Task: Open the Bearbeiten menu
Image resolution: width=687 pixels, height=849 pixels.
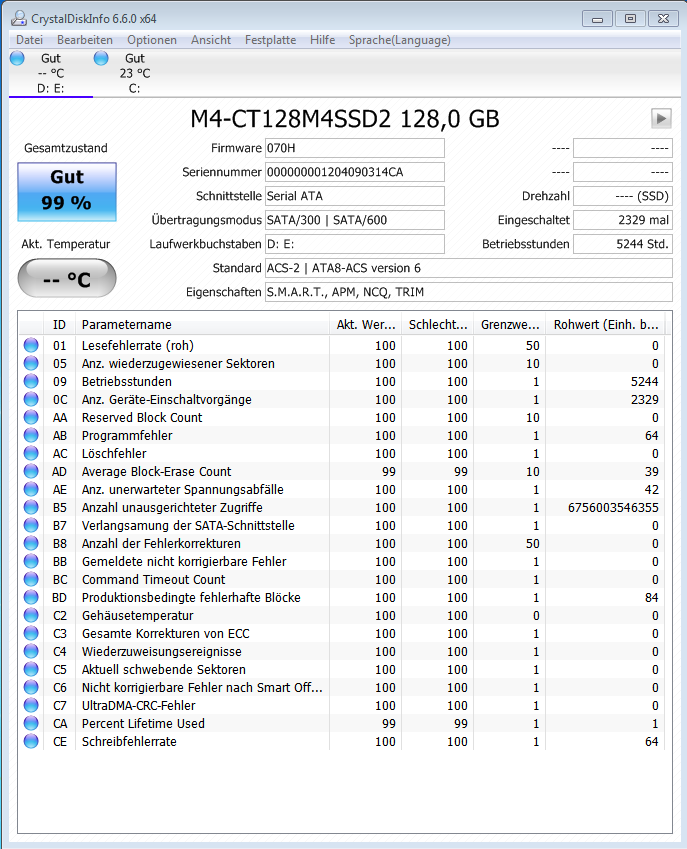Action: tap(85, 40)
